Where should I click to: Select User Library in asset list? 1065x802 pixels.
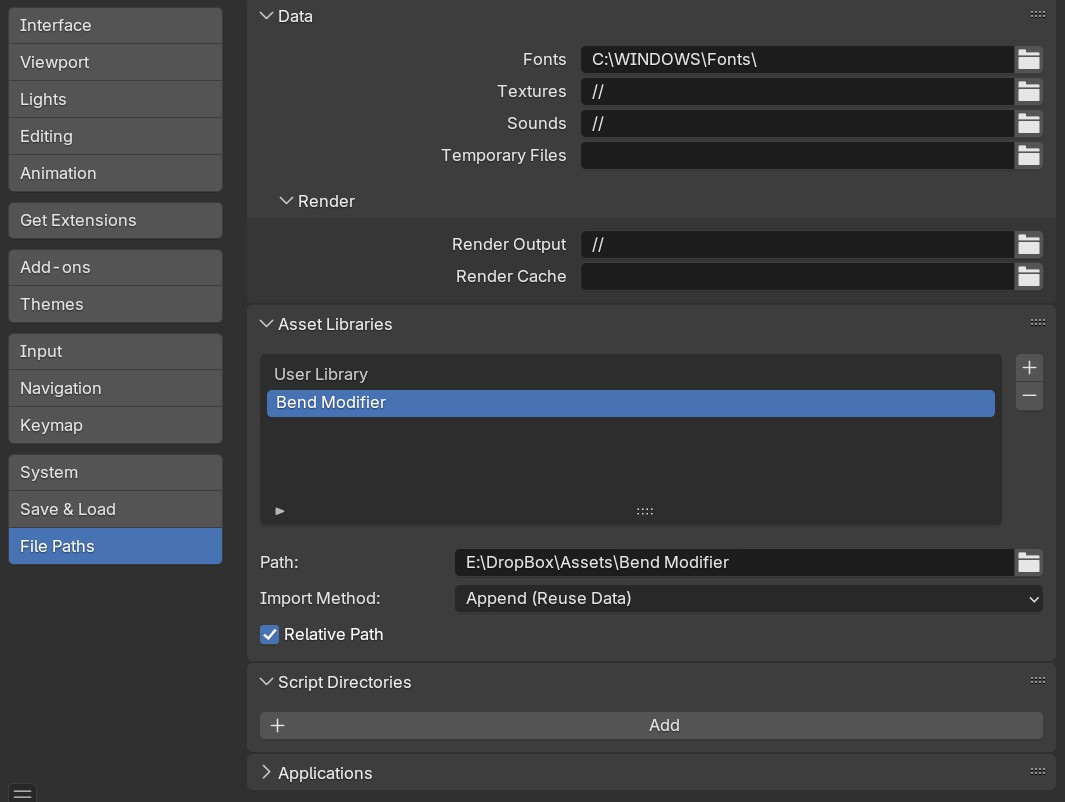630,374
